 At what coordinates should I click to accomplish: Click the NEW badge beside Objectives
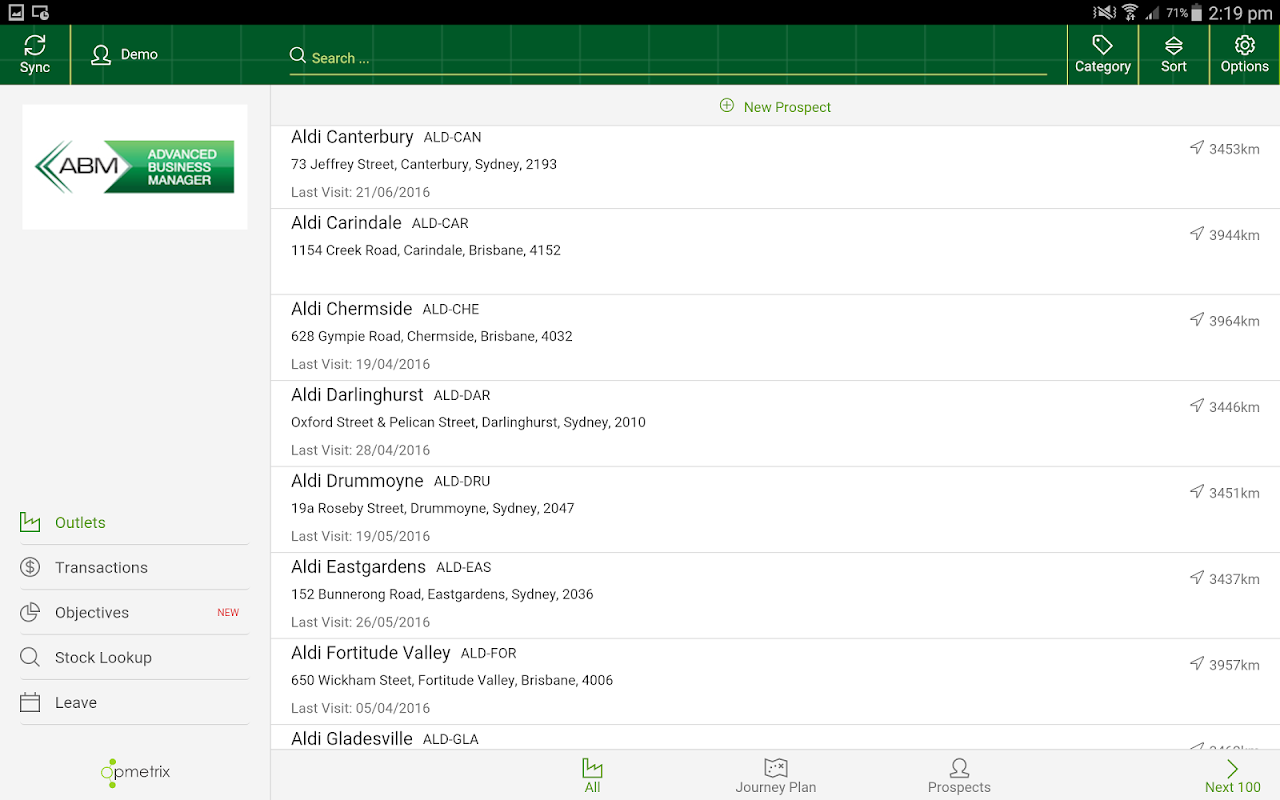coord(228,612)
